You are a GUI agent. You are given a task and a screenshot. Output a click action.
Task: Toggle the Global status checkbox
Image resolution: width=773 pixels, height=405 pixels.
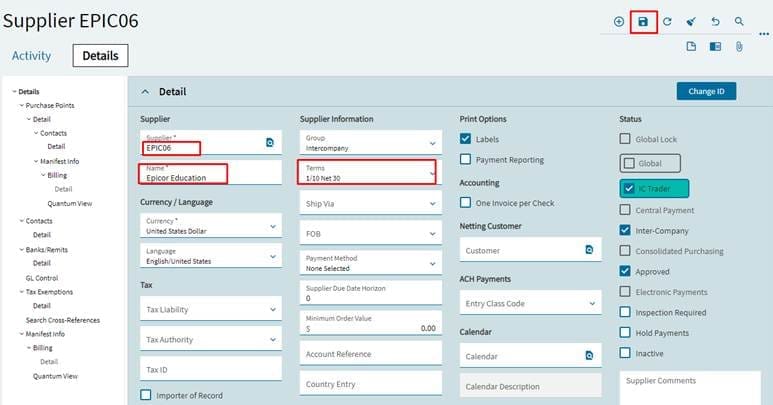point(630,163)
